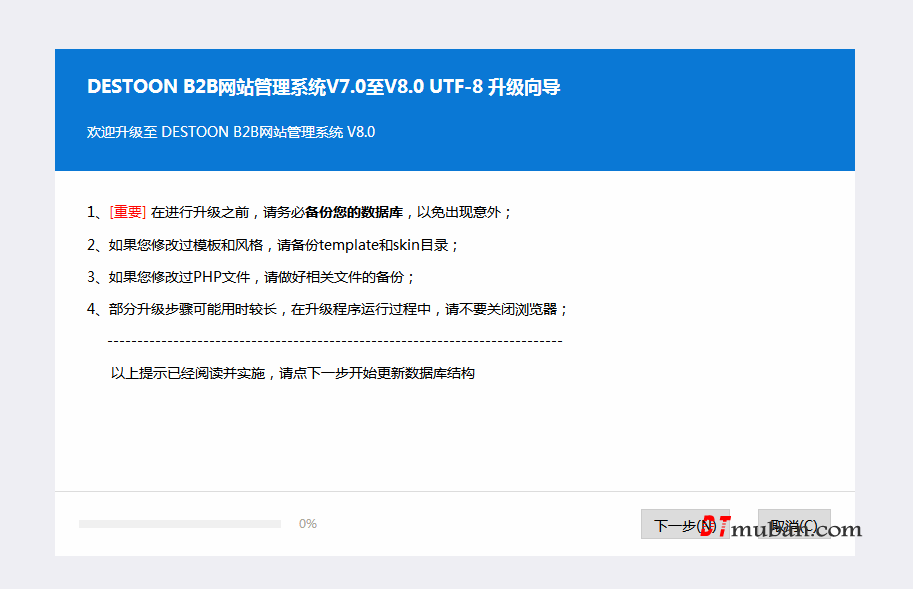Click the 0% progress percentage label

coord(308,524)
